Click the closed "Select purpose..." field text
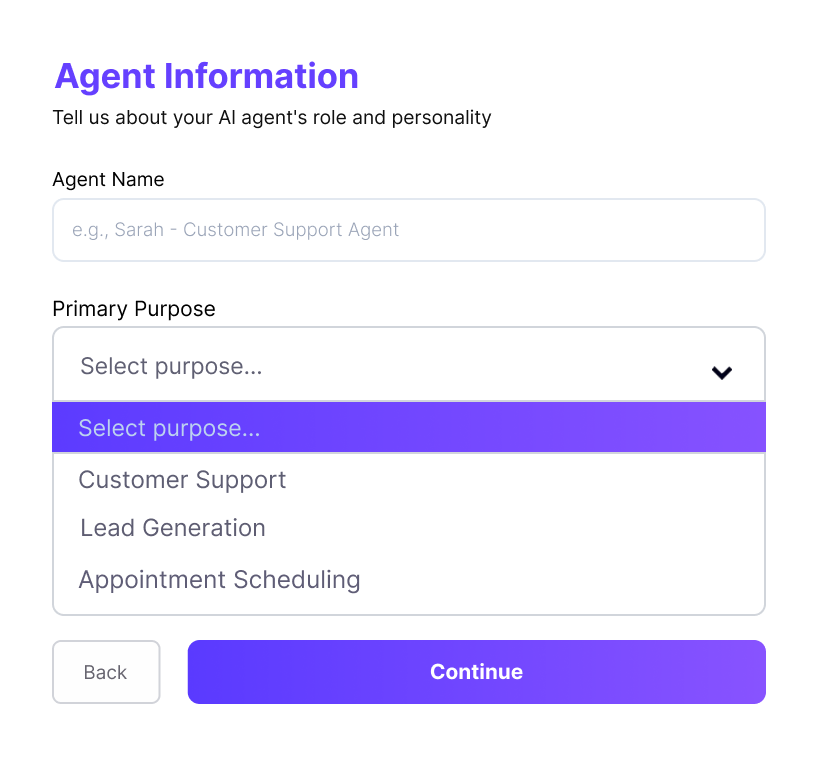 (171, 366)
